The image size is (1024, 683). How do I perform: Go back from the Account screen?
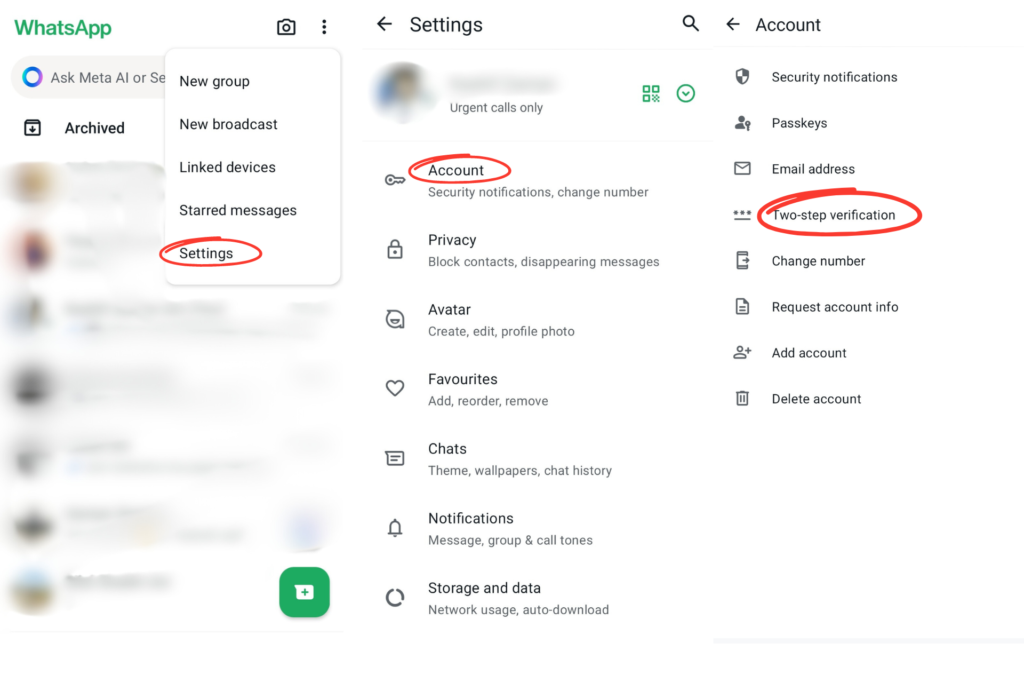pos(733,24)
